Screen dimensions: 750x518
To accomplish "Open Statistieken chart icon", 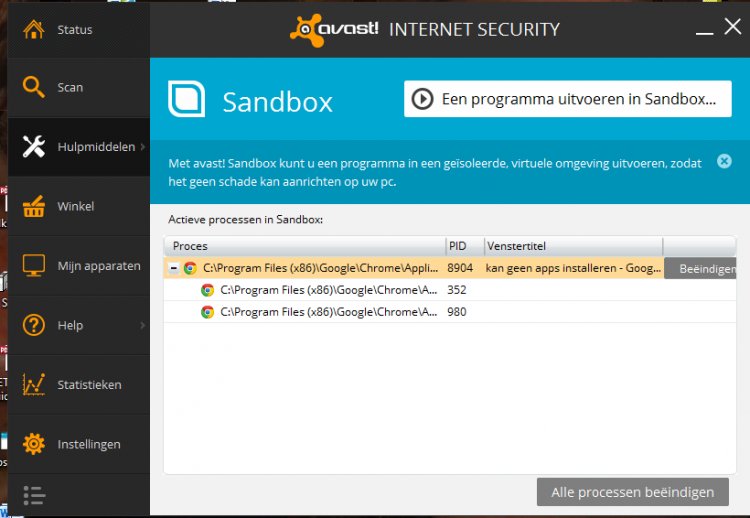I will tap(33, 385).
